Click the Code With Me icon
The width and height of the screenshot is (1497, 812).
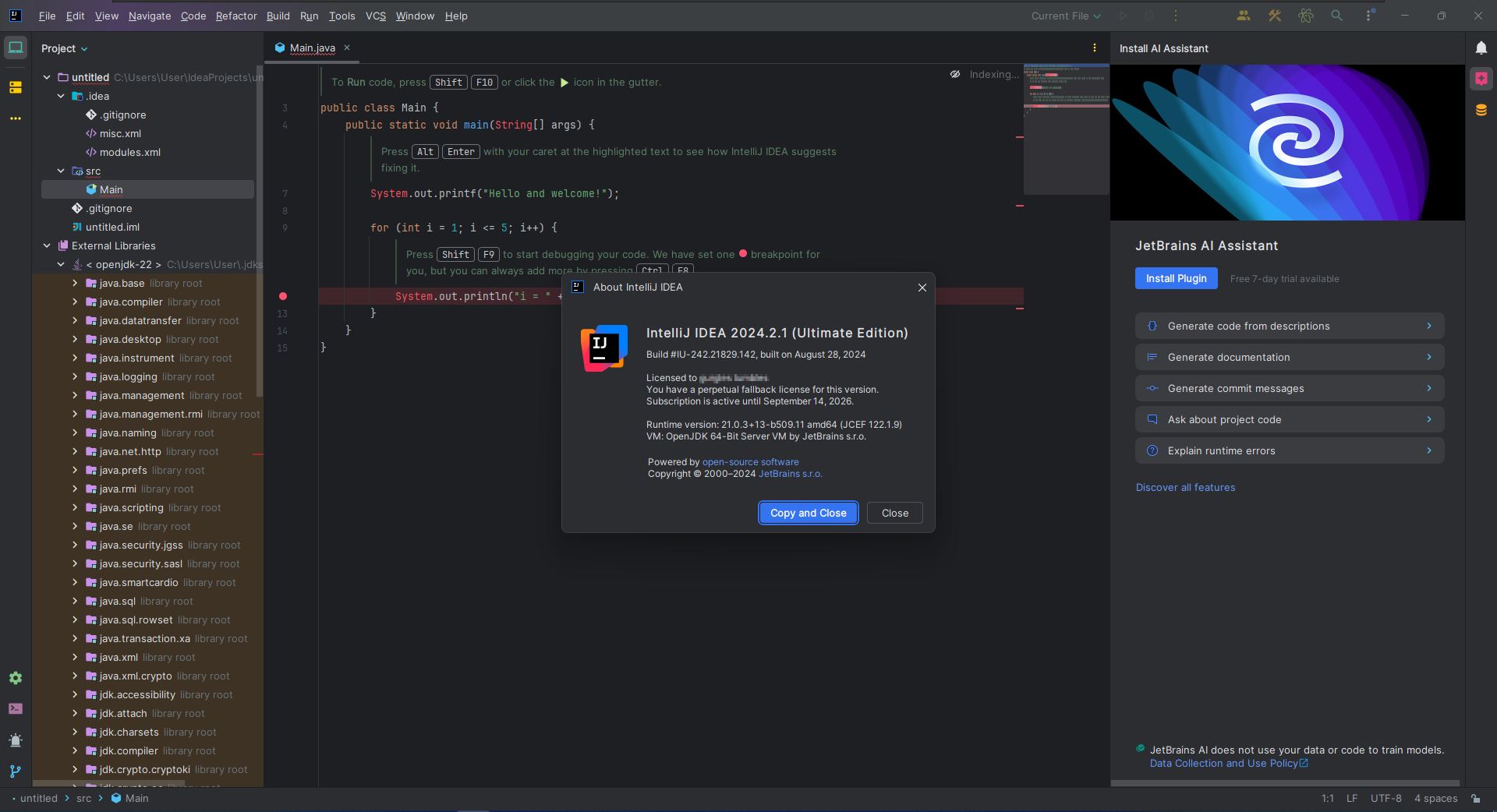click(x=1244, y=16)
